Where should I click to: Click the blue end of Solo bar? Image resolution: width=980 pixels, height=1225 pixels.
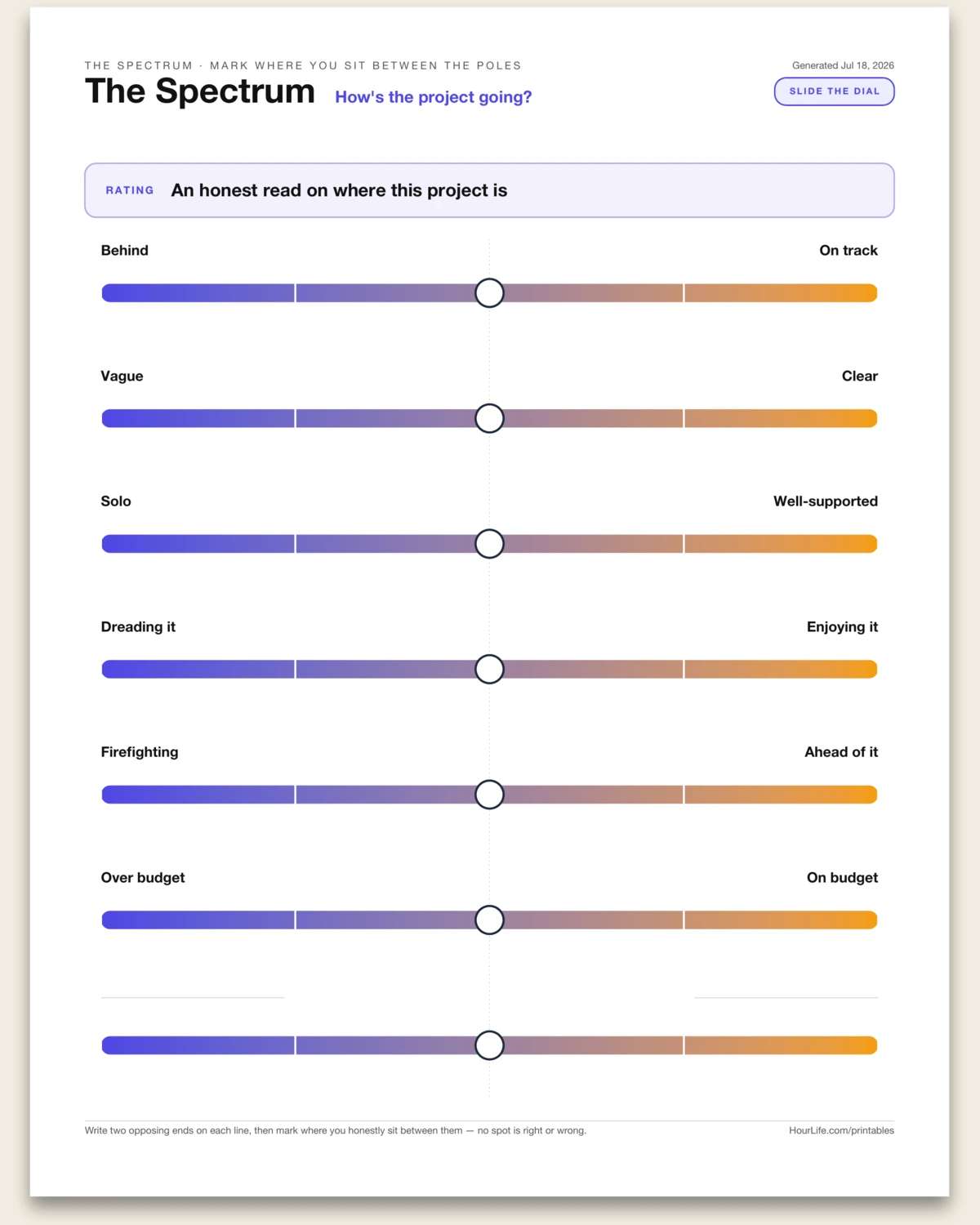[198, 543]
